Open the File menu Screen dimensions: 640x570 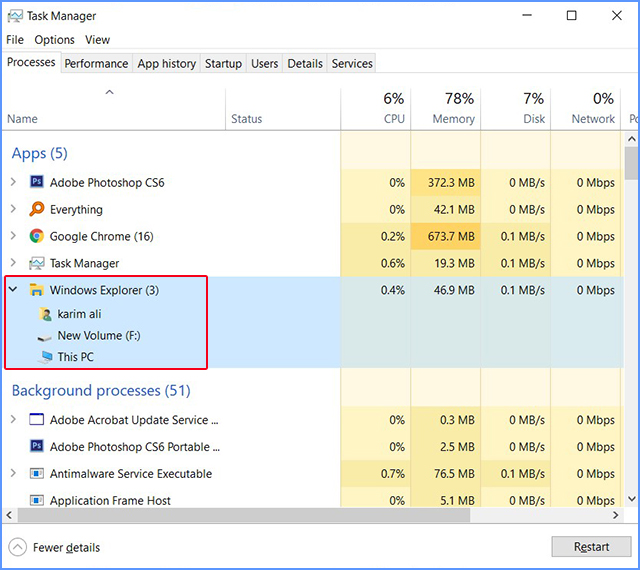[x=15, y=40]
